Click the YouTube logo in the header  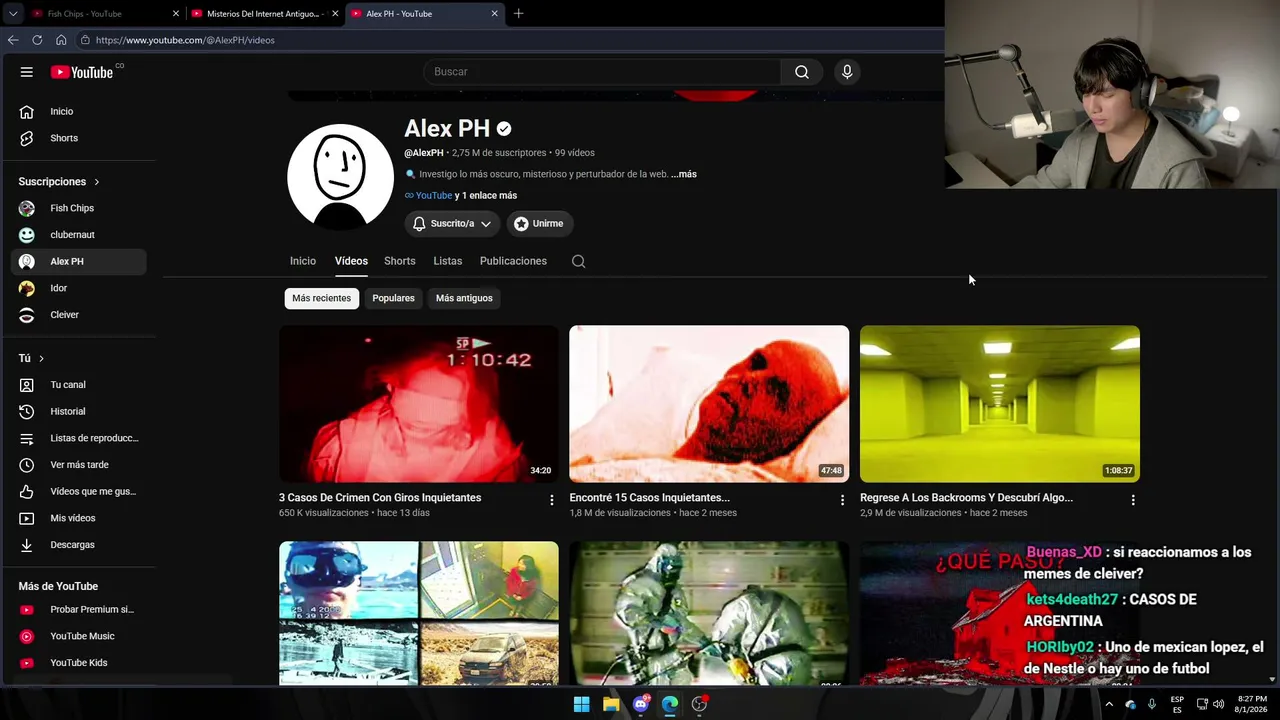click(x=82, y=72)
